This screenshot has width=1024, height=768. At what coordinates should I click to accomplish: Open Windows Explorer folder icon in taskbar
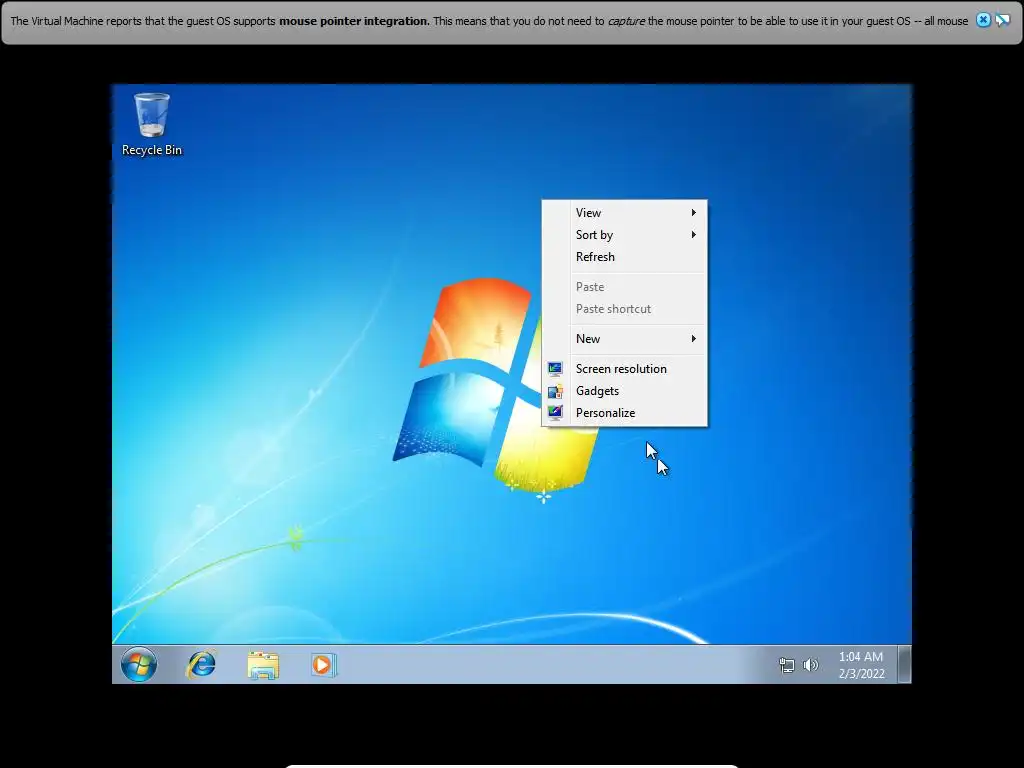(263, 665)
